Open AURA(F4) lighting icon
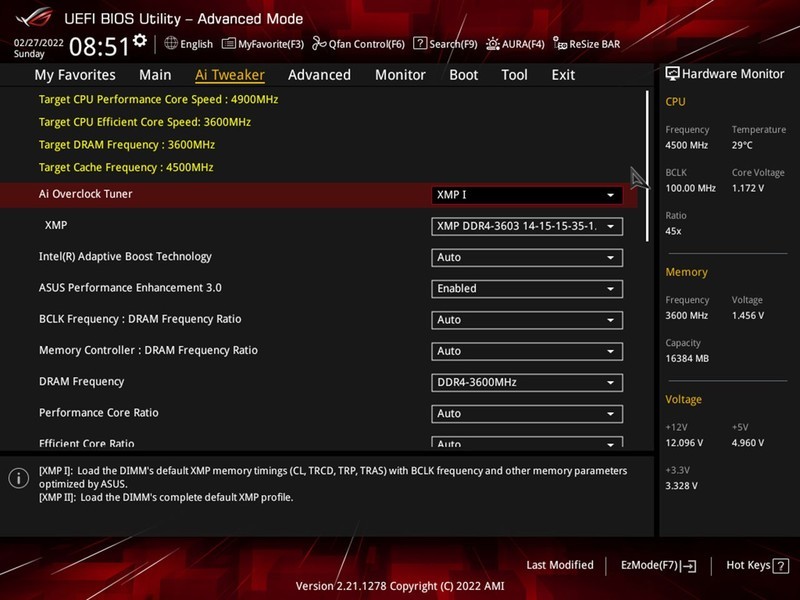The height and width of the screenshot is (600, 800). pos(491,44)
